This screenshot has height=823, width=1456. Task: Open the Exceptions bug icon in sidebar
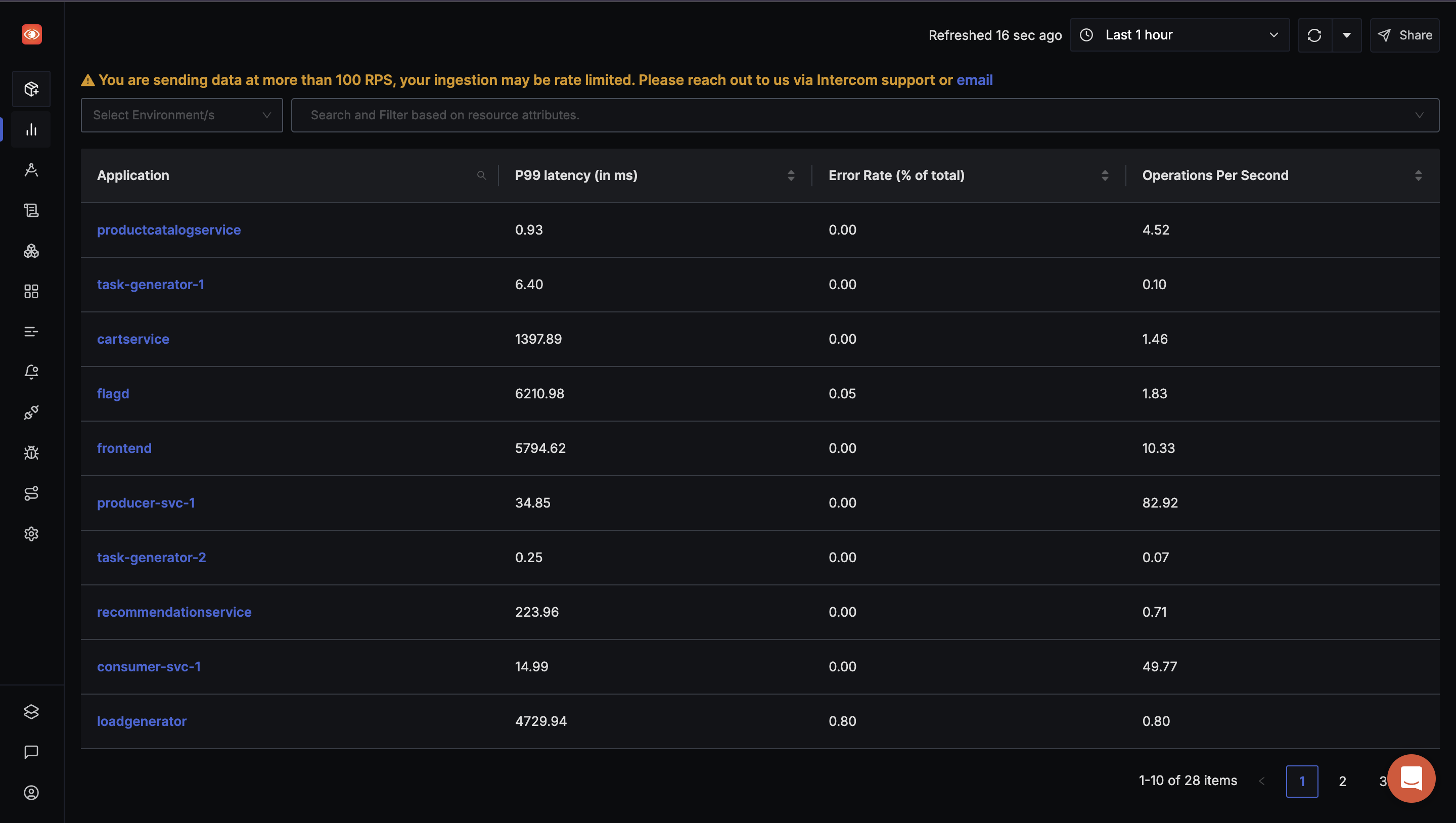[31, 453]
